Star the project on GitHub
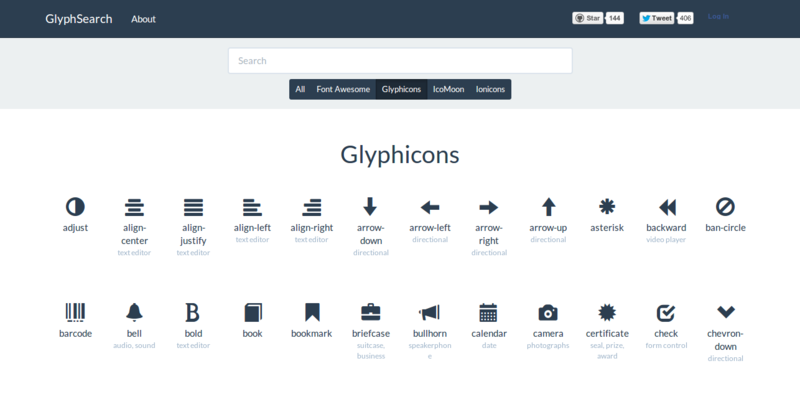Image resolution: width=800 pixels, height=399 pixels. click(588, 18)
